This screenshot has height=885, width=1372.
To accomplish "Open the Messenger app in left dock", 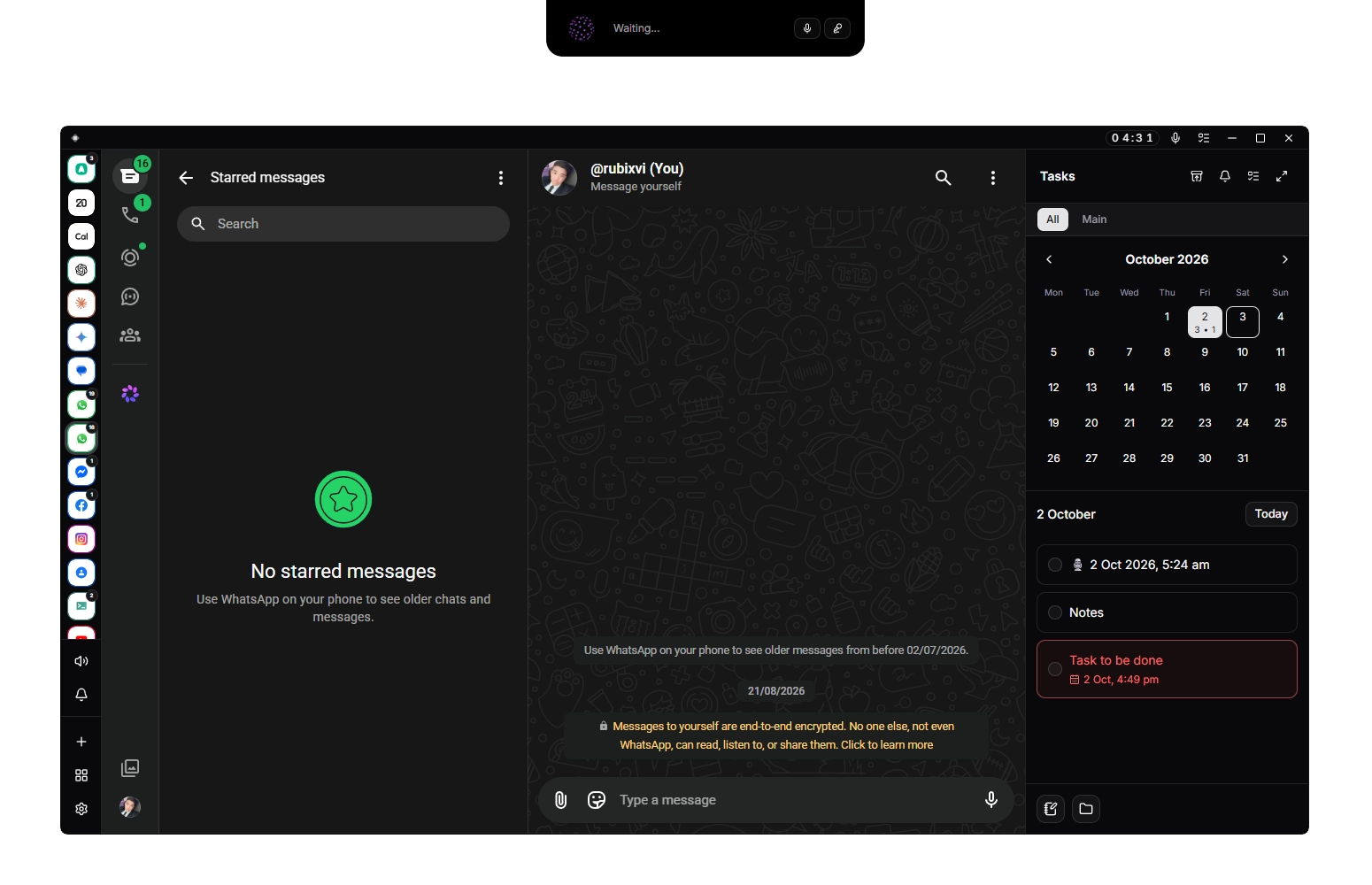I will (x=81, y=472).
